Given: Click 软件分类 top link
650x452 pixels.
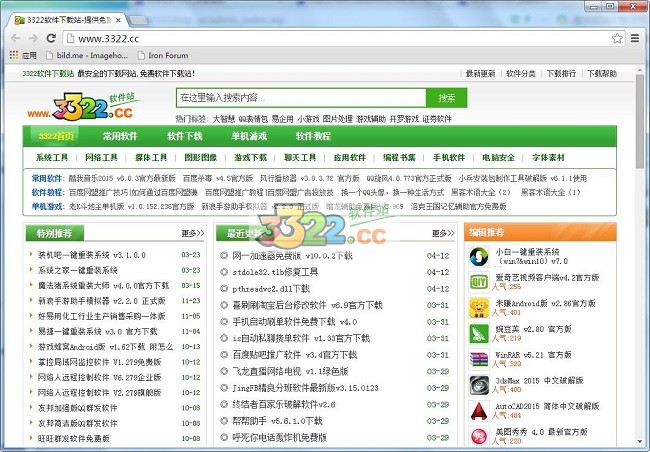Looking at the screenshot, I should click(x=521, y=73).
